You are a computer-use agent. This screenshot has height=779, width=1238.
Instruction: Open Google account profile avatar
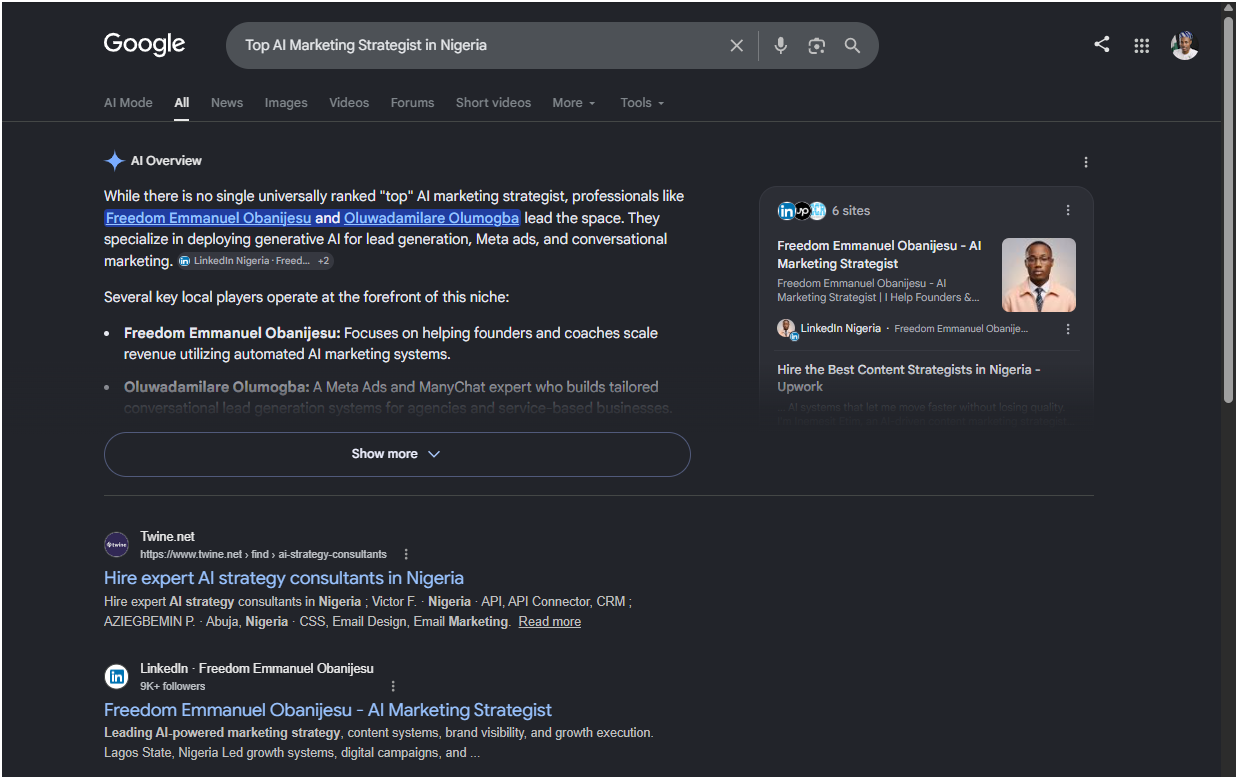pos(1185,45)
